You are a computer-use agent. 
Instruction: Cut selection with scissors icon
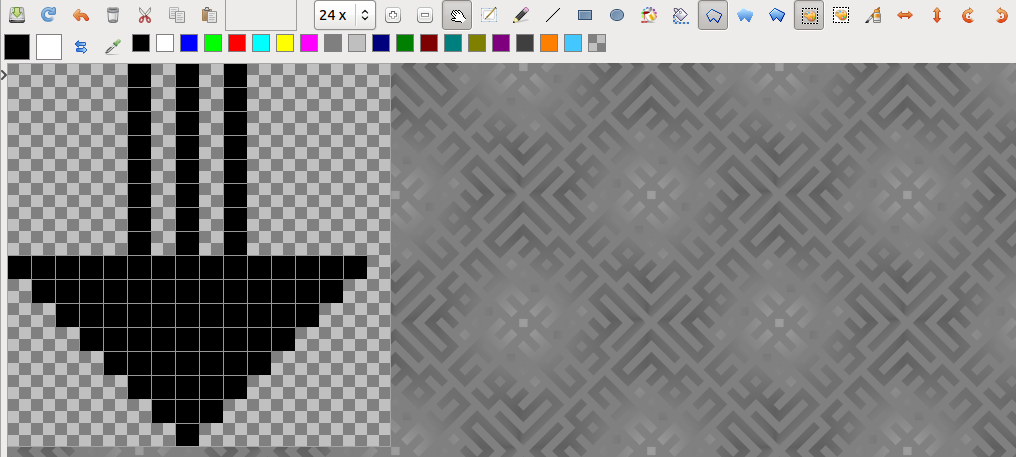(x=145, y=15)
